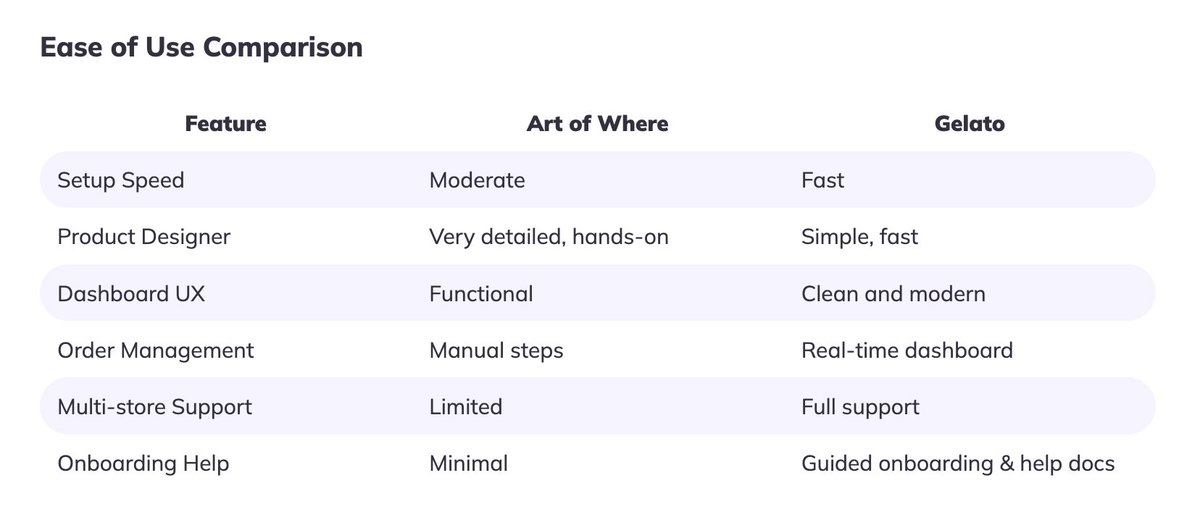Image resolution: width=1200 pixels, height=520 pixels.
Task: Select the Gelato column header
Action: (x=970, y=124)
